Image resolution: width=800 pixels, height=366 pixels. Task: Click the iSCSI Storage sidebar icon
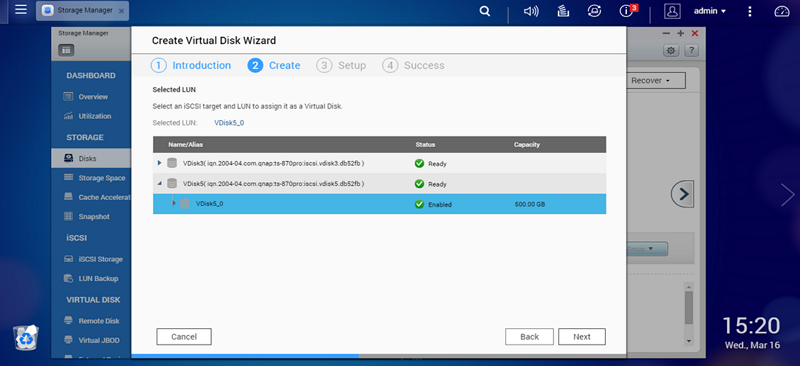68,259
